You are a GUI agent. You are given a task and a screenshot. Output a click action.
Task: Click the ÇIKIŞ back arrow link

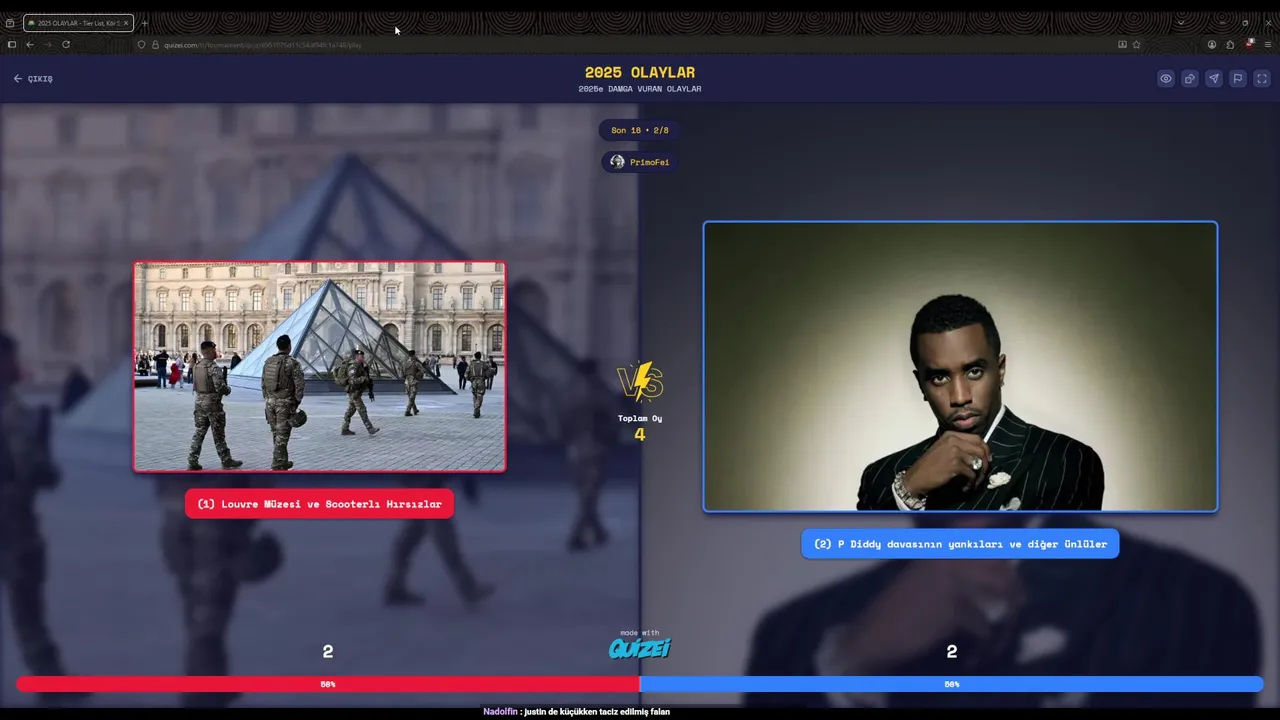point(33,78)
